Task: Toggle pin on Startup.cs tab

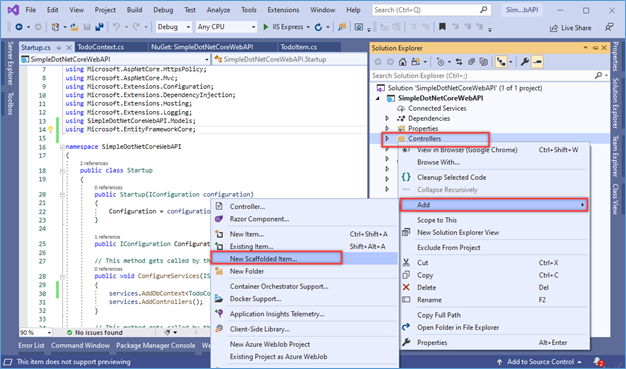Action: coord(59,48)
